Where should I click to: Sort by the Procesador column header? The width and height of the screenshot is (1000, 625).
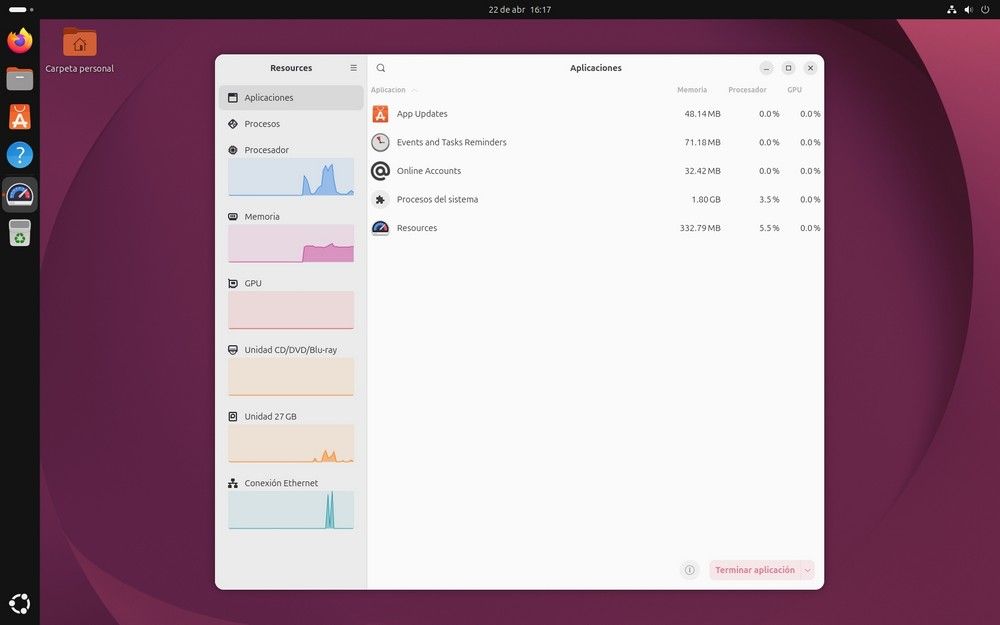click(x=747, y=90)
